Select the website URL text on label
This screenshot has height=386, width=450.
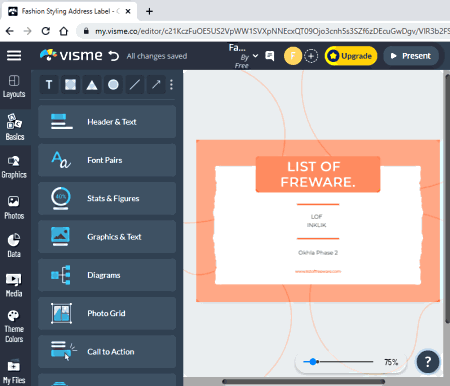tap(318, 271)
